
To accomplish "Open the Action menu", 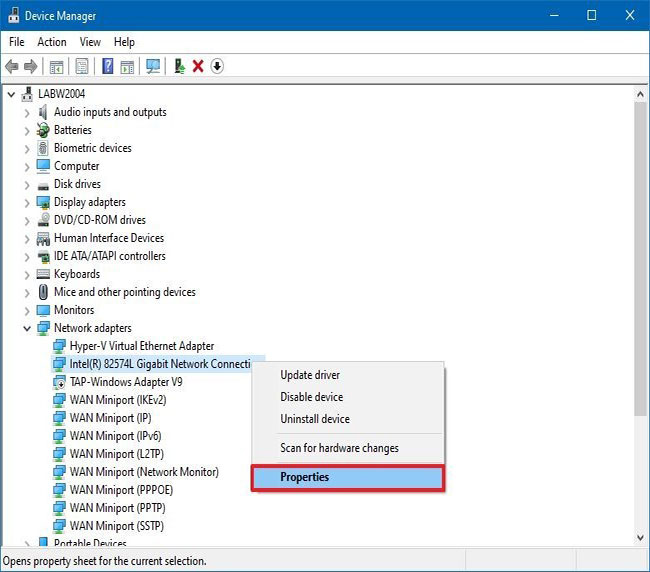I will [51, 42].
